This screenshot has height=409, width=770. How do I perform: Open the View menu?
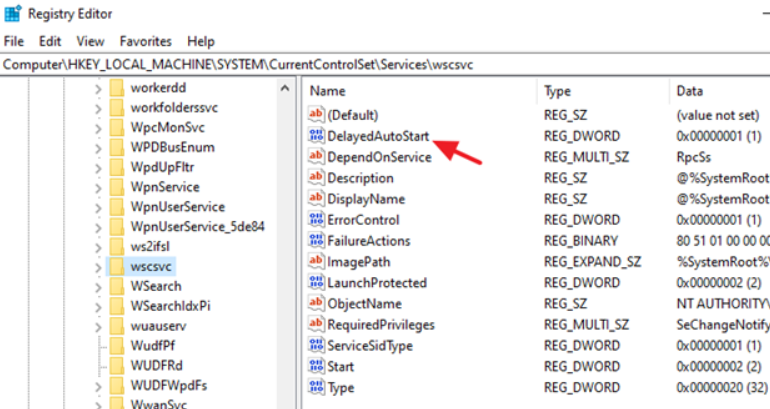point(90,41)
